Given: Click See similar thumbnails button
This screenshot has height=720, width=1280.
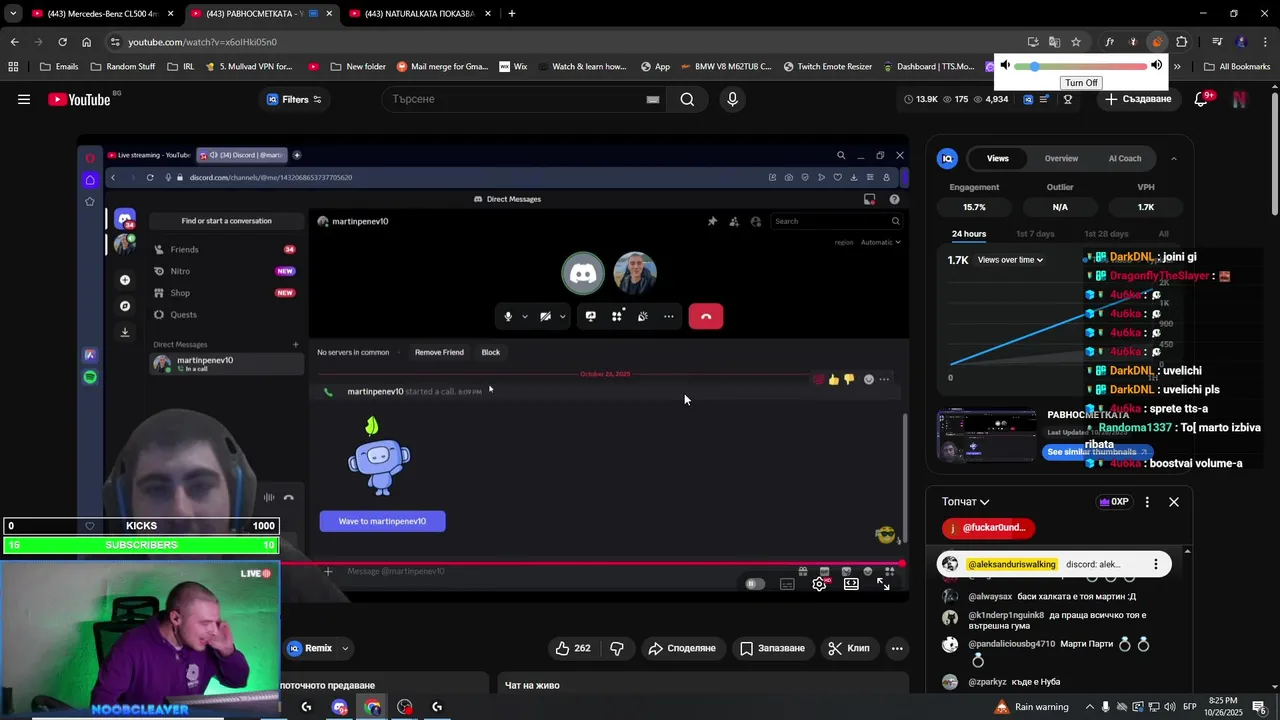Looking at the screenshot, I should 1097,452.
